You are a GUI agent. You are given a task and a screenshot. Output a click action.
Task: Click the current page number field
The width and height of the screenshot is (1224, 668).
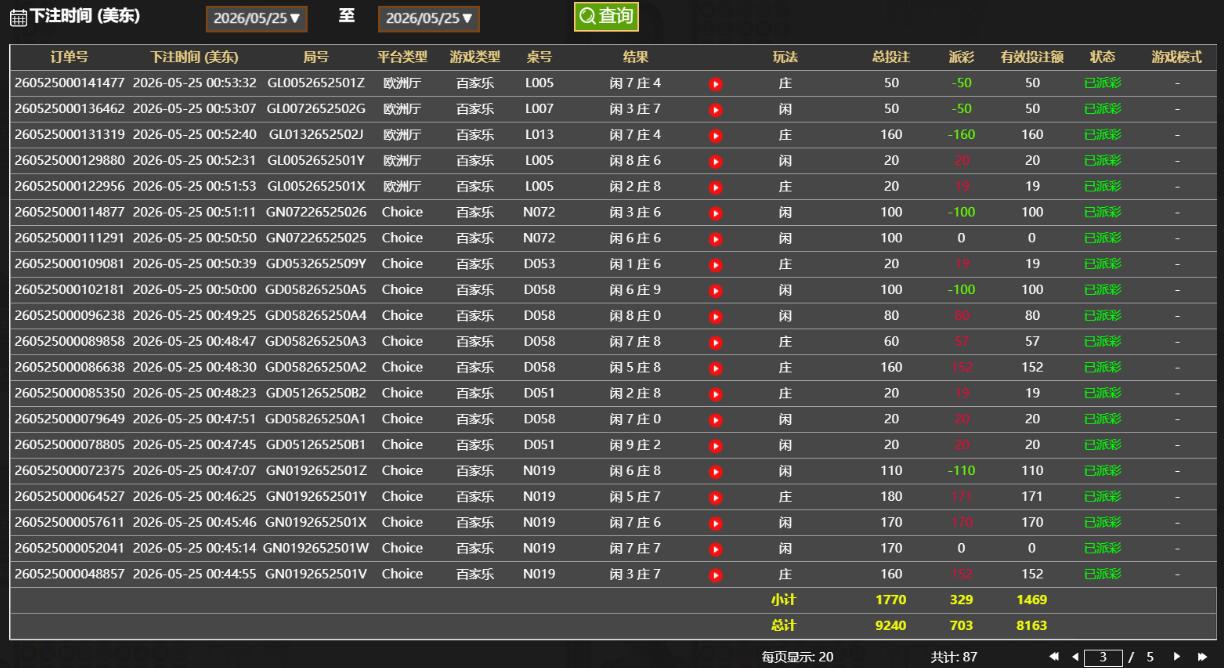[1105, 657]
